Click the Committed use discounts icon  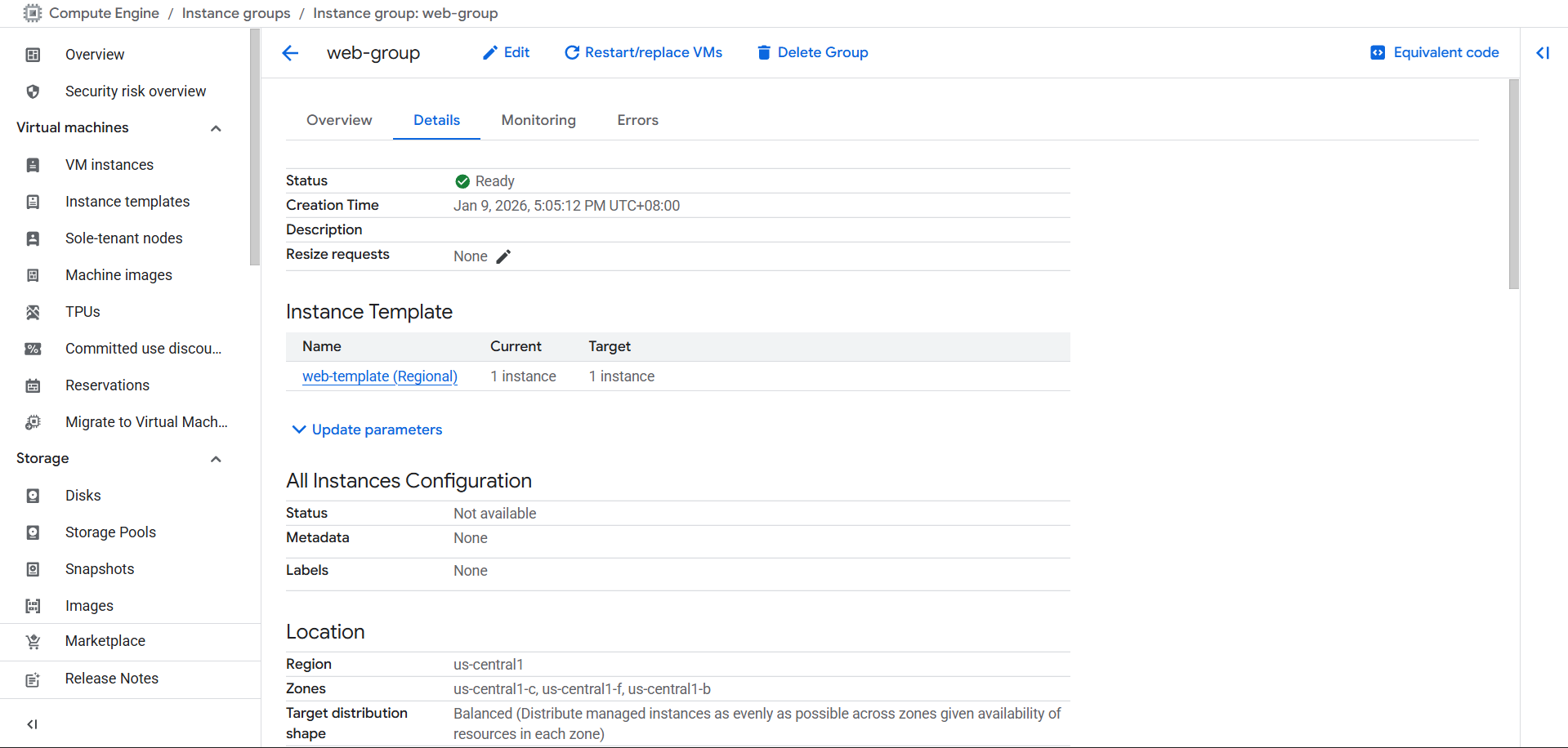(33, 349)
